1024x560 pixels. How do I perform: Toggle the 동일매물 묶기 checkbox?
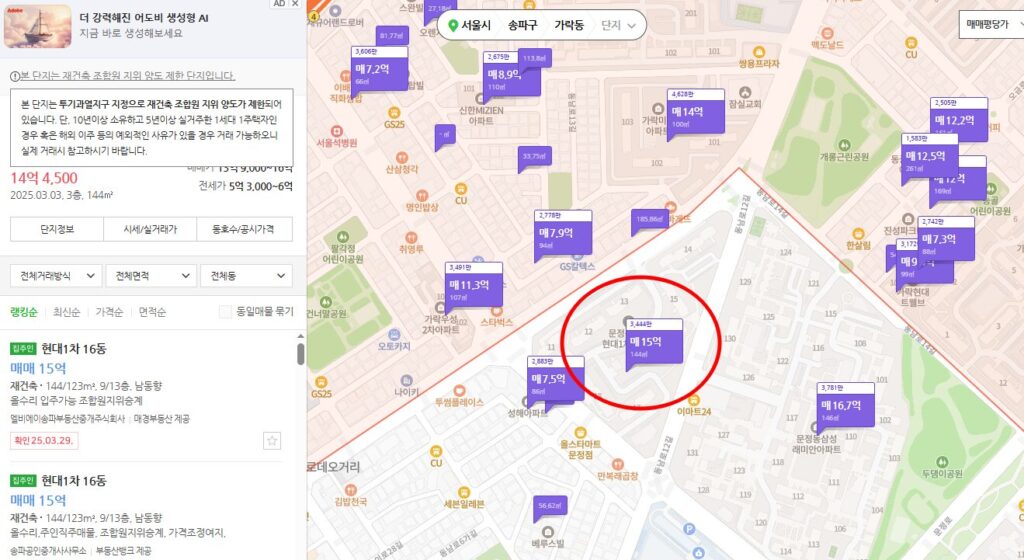coord(225,312)
